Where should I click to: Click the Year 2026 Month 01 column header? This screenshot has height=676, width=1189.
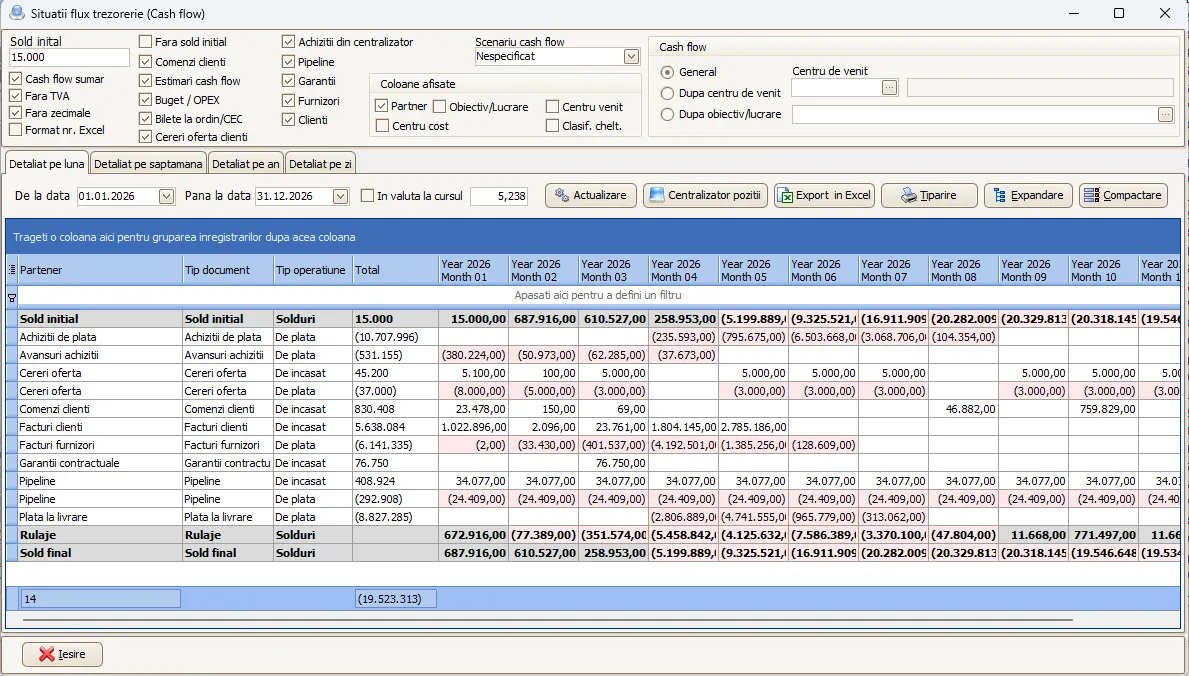[x=474, y=270]
